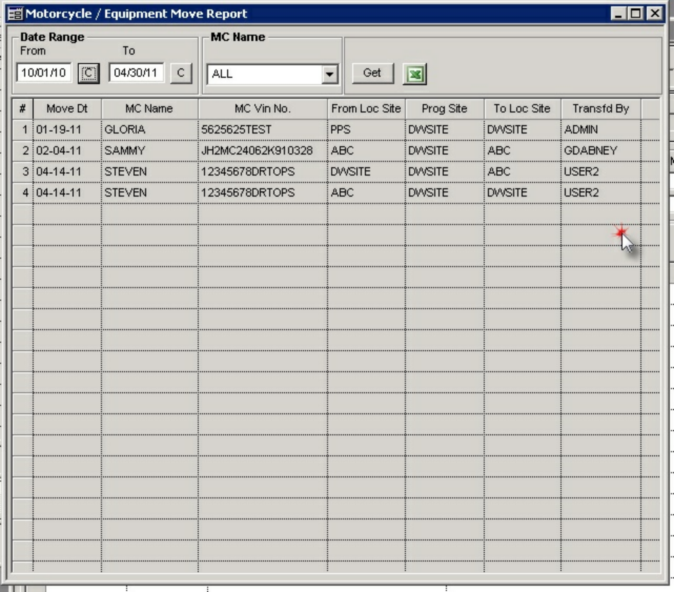Screen dimensions: 674x592
Task: Click the To date input field
Action: click(136, 73)
